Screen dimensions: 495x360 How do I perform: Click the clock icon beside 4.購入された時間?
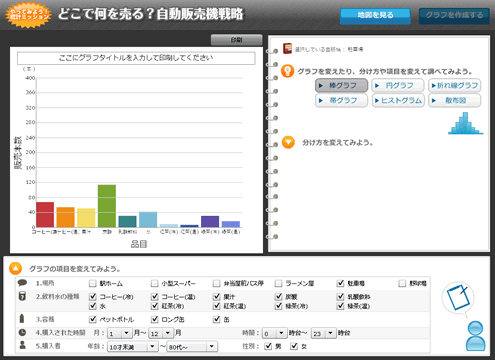point(22,332)
